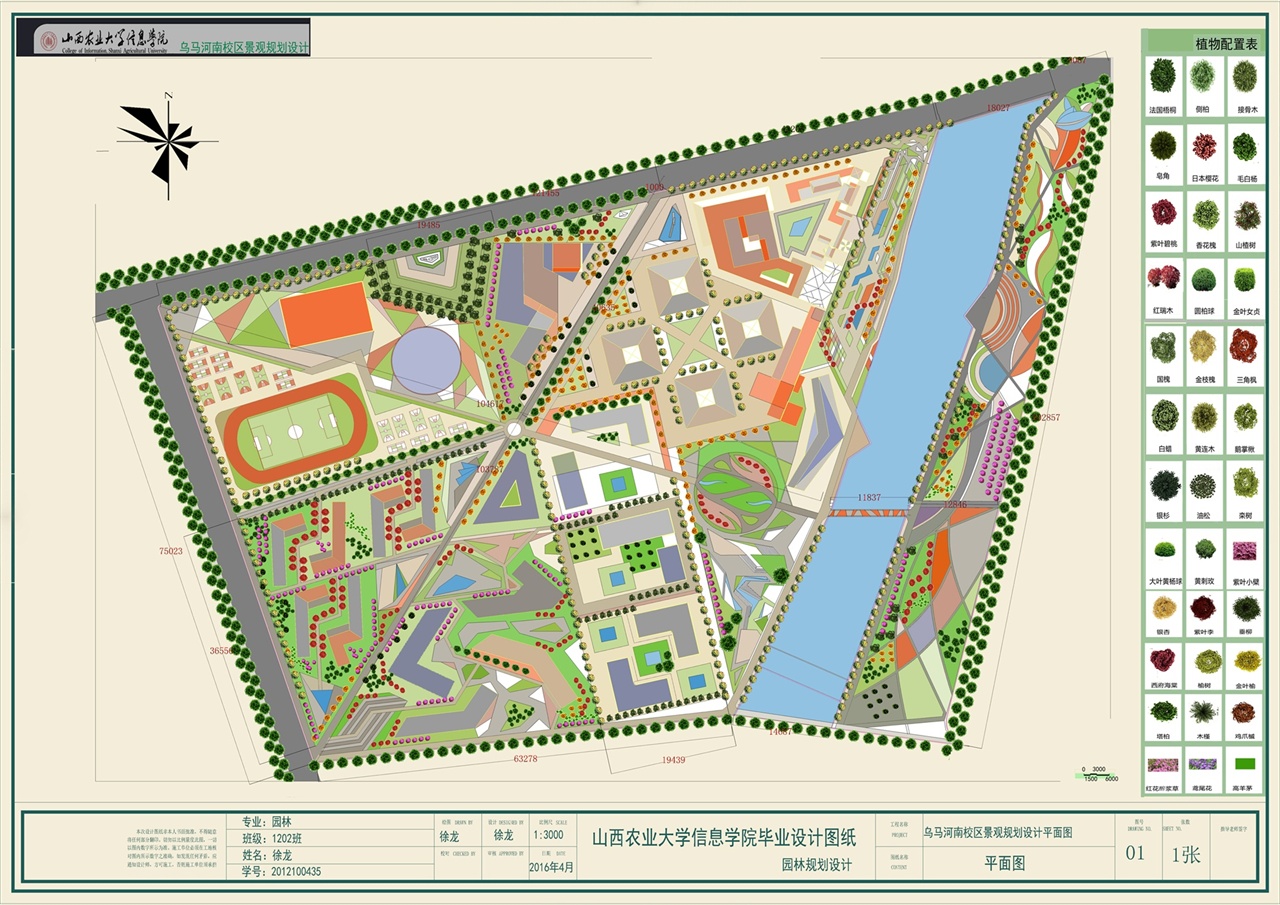The height and width of the screenshot is (905, 1280).
Task: Select the 高羊茅 green grass swatch
Action: [x=1245, y=764]
